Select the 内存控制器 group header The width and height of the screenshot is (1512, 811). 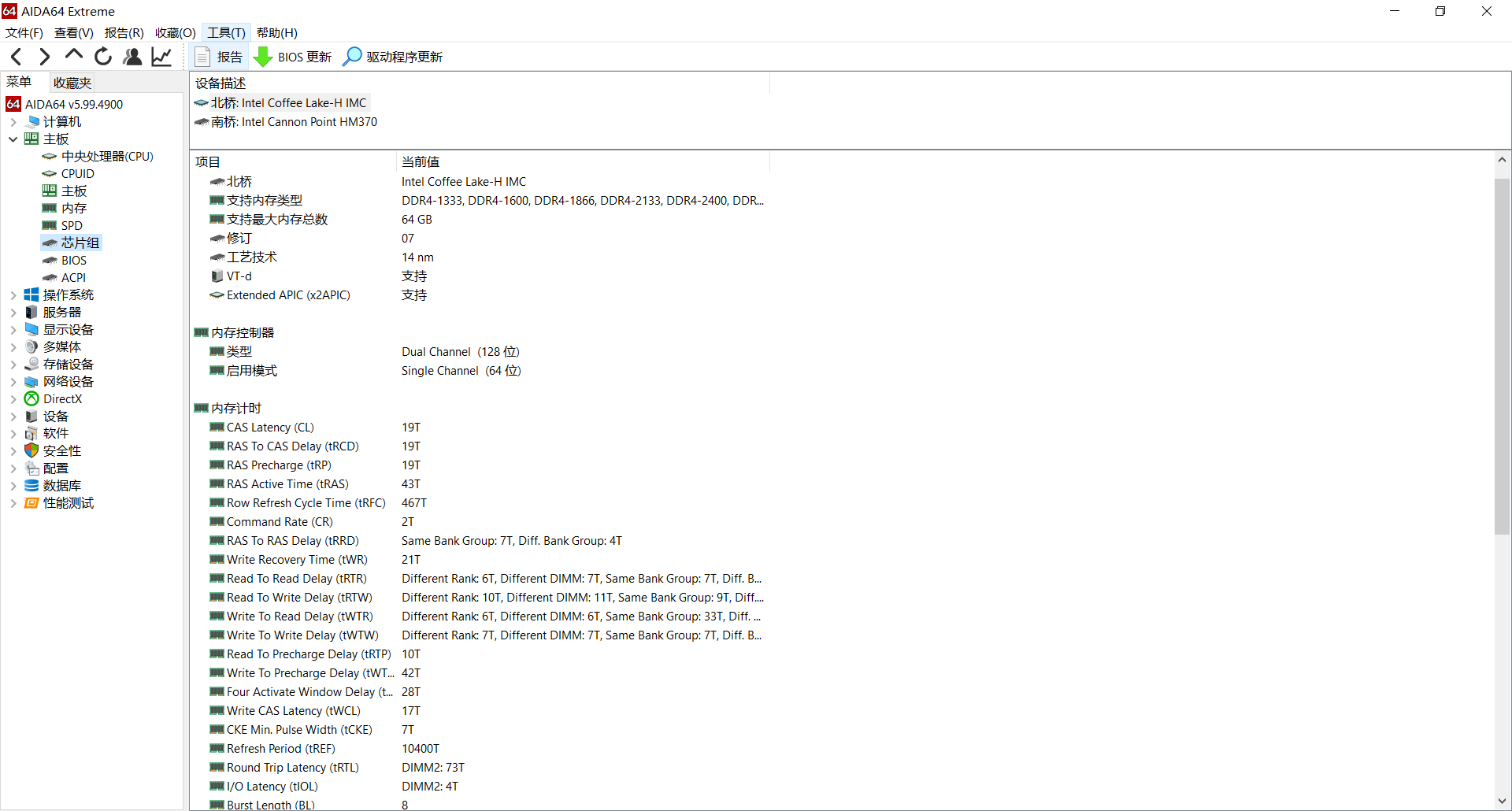pos(235,333)
